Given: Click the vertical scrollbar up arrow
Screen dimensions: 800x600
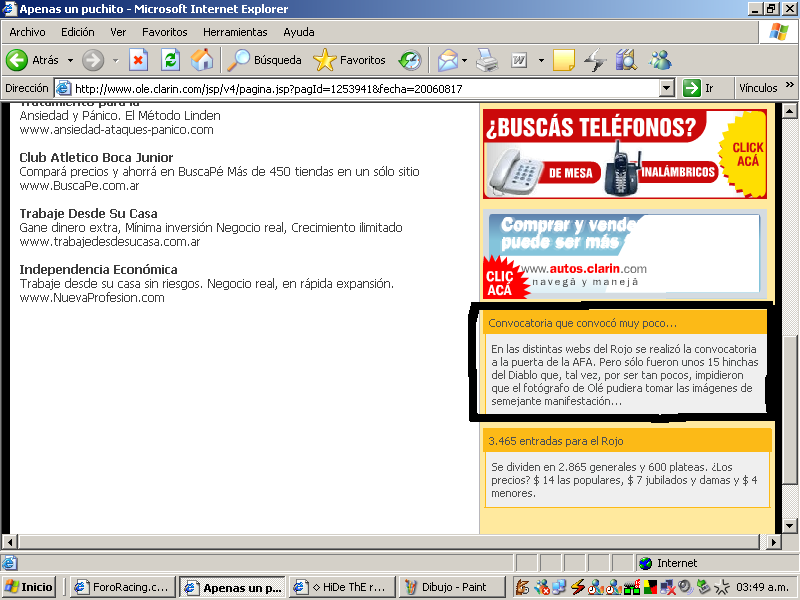Looking at the screenshot, I should point(789,111).
